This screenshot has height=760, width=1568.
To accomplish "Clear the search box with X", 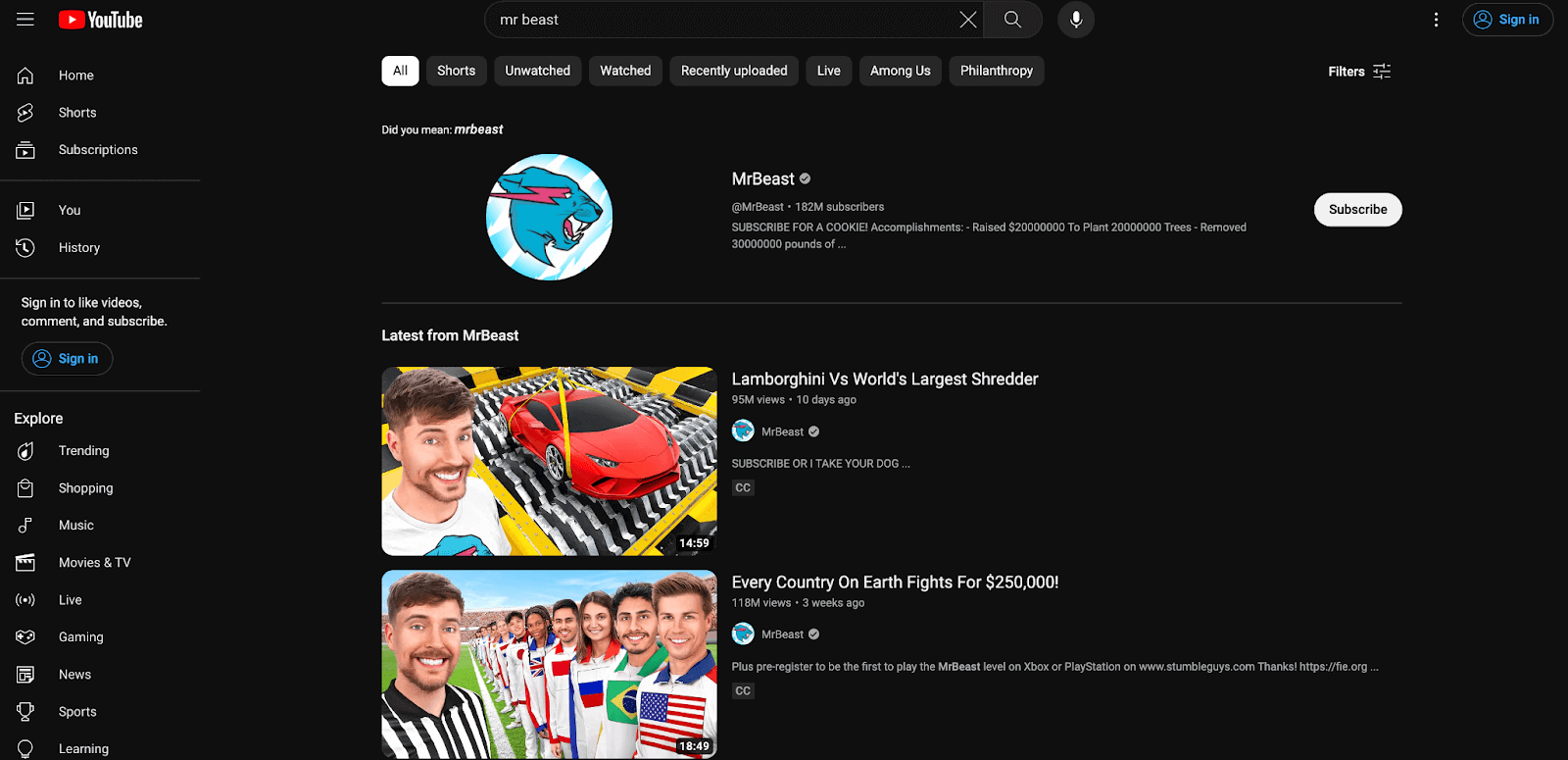I will [x=968, y=20].
